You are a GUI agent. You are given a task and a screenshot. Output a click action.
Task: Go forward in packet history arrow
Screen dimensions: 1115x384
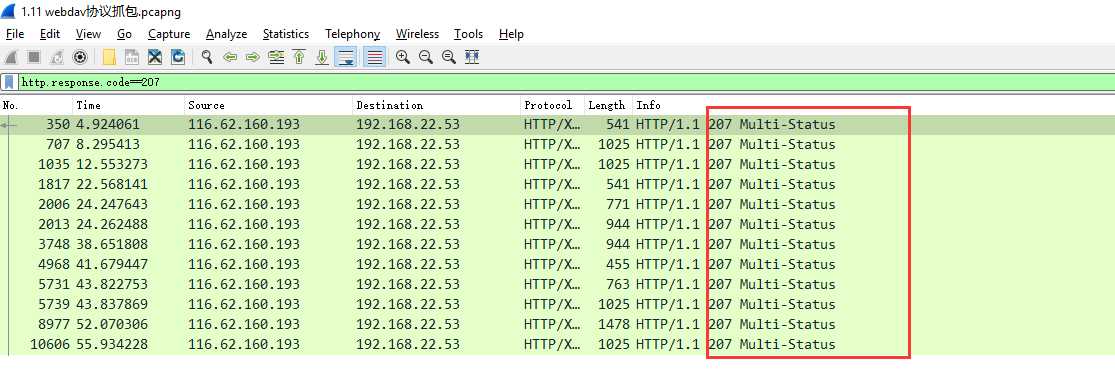(252, 57)
